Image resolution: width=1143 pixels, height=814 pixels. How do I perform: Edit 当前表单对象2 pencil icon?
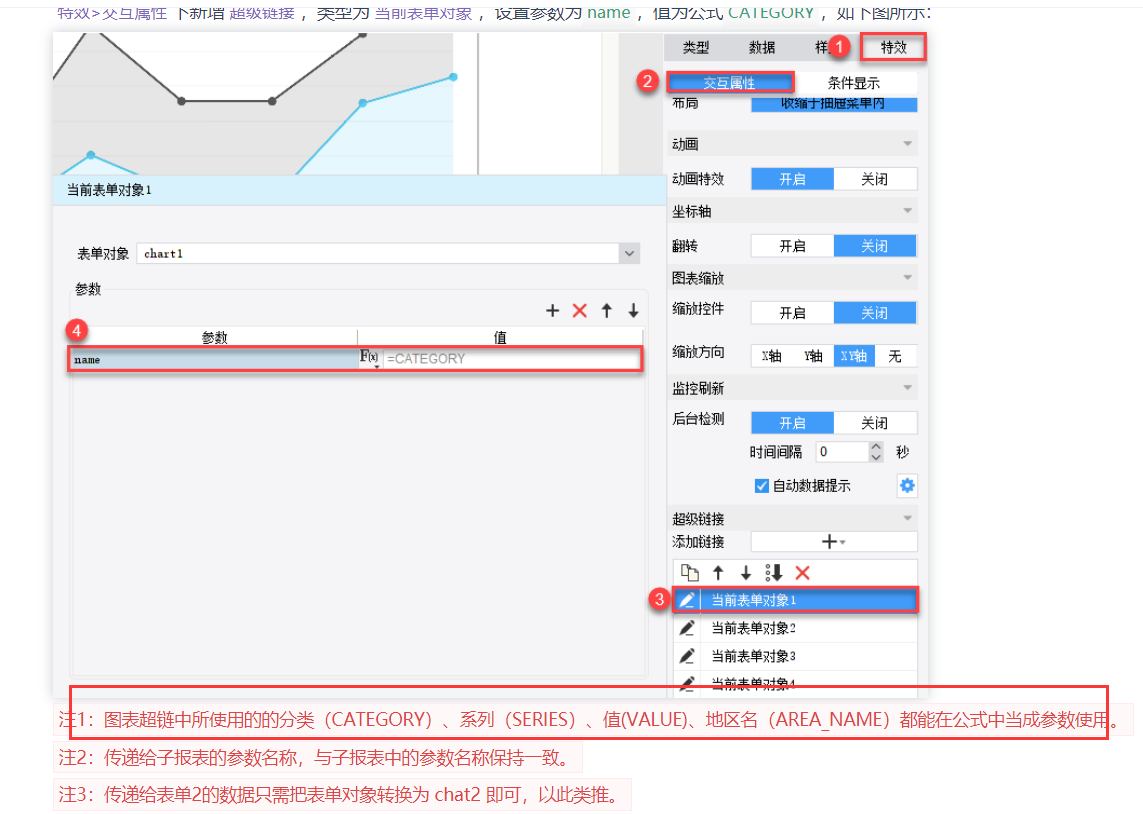687,628
